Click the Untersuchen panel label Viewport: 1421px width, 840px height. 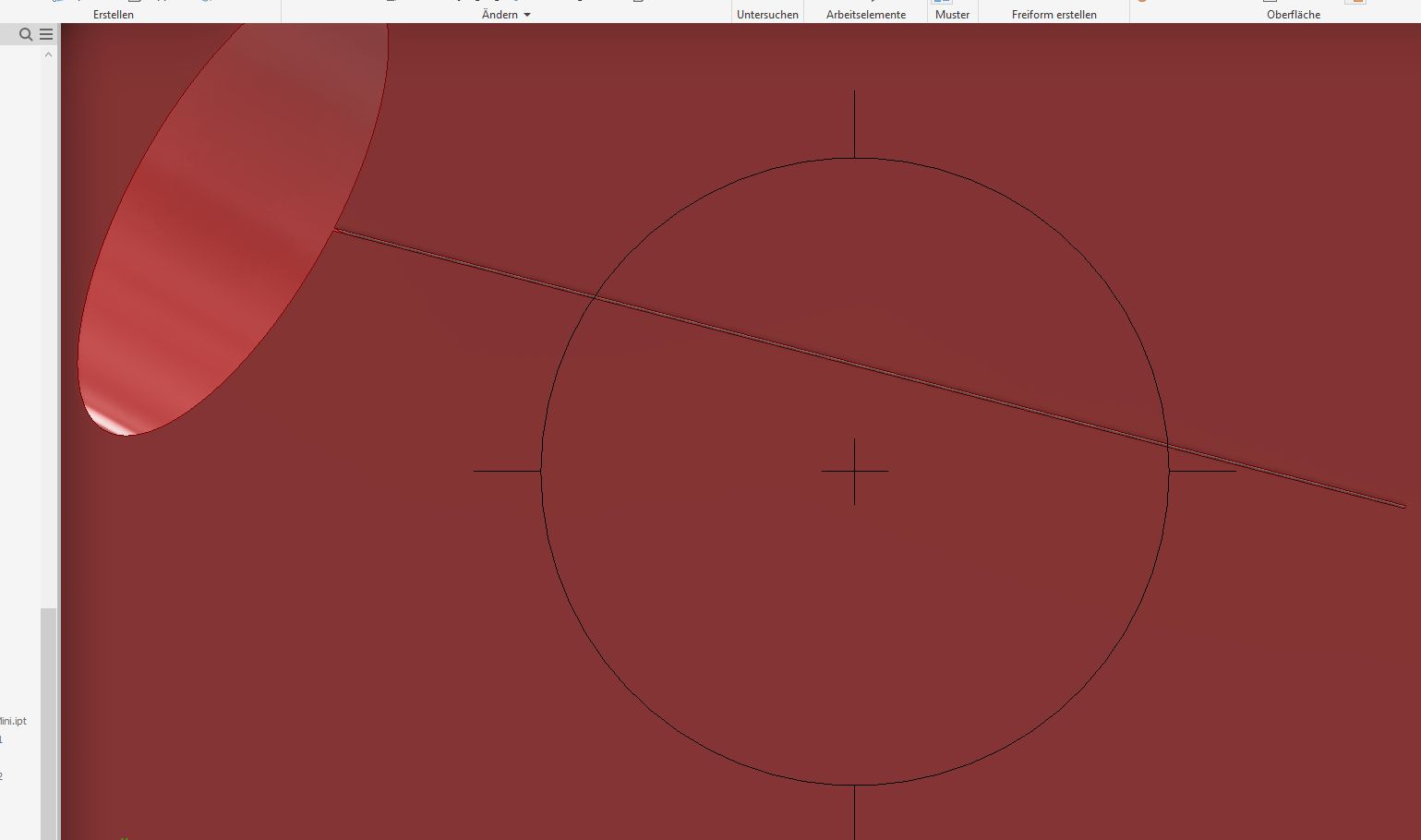pos(767,15)
